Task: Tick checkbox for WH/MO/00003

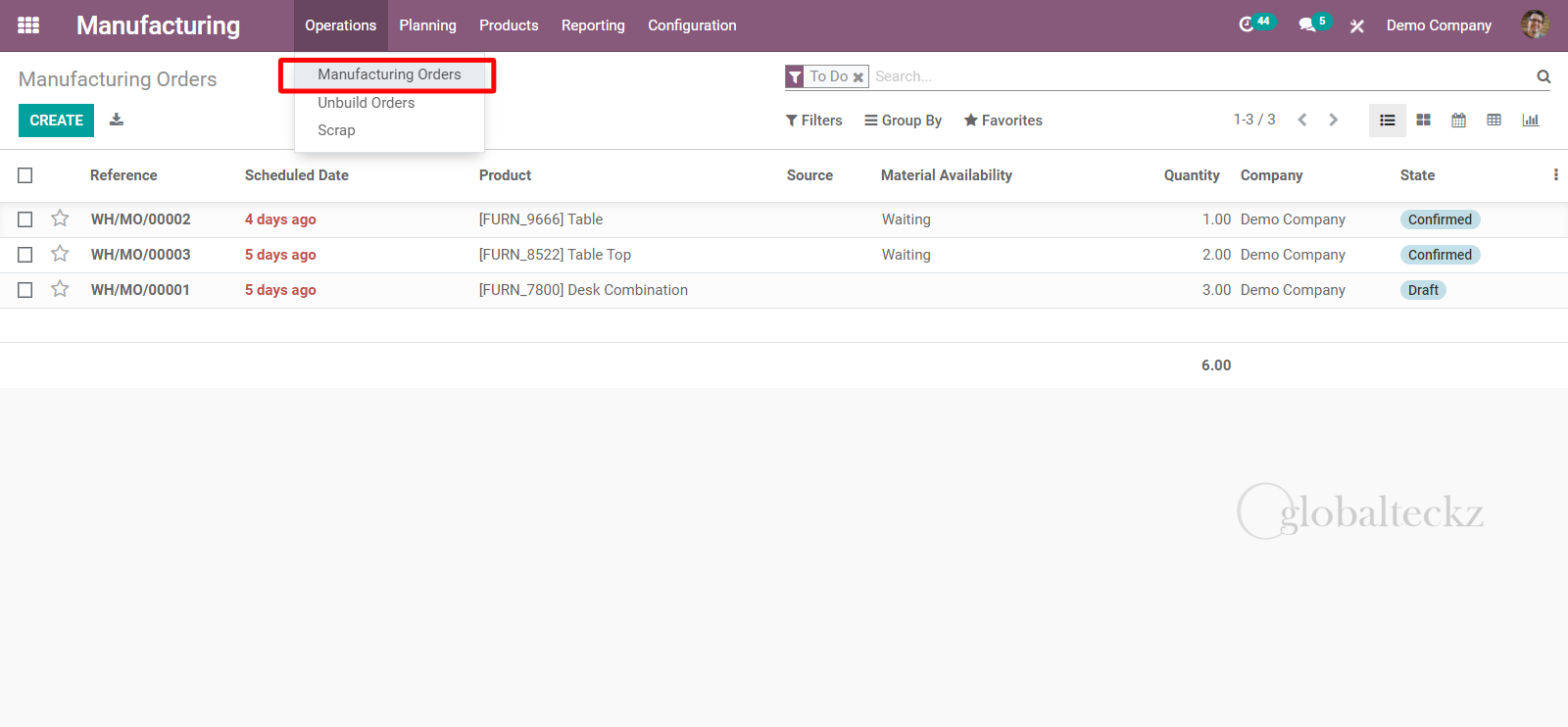Action: (x=25, y=255)
